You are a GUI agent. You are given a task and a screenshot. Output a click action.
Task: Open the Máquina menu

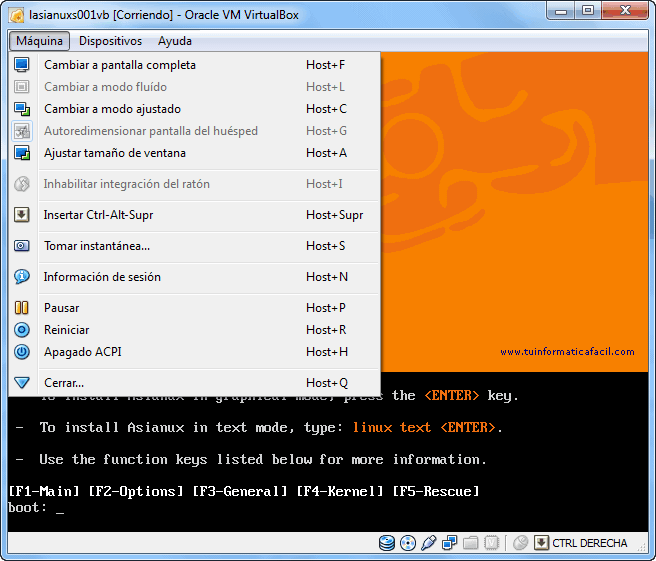(39, 41)
